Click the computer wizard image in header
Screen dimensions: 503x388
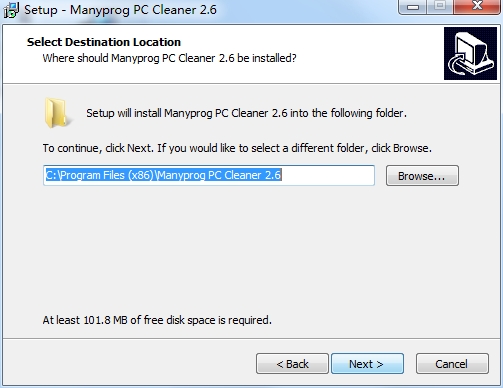(470, 53)
